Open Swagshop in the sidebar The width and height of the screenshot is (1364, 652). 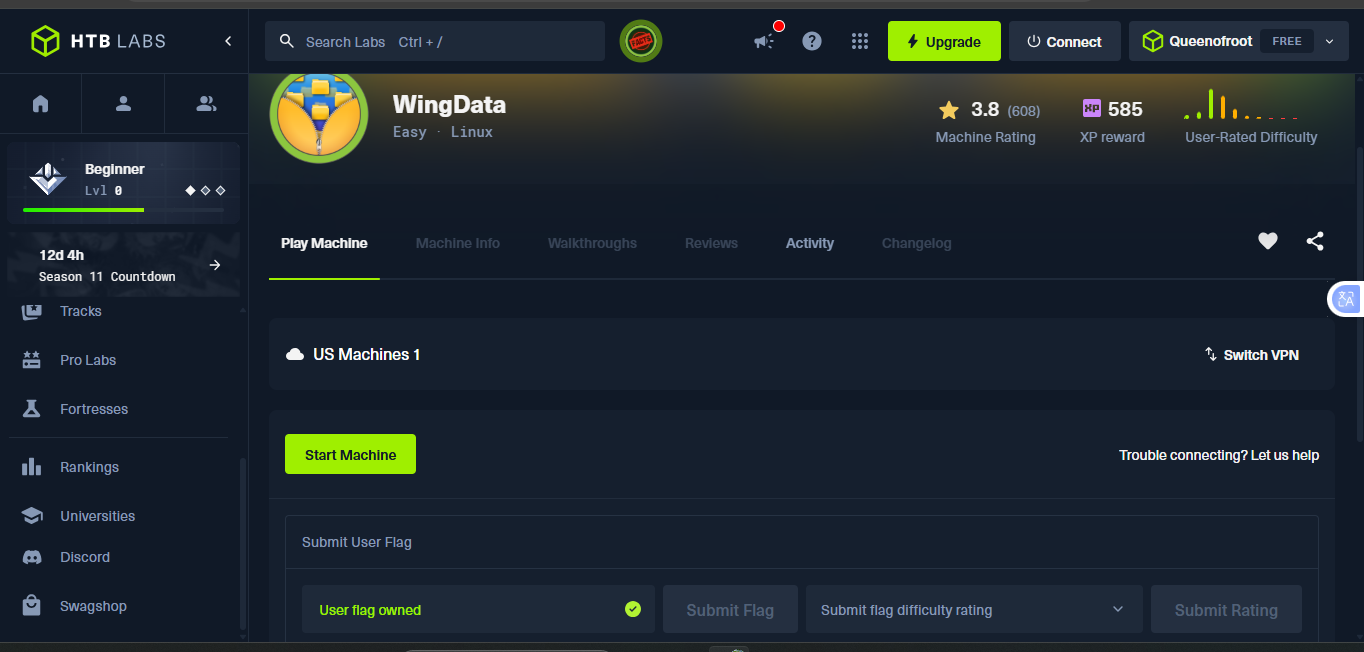click(x=93, y=606)
